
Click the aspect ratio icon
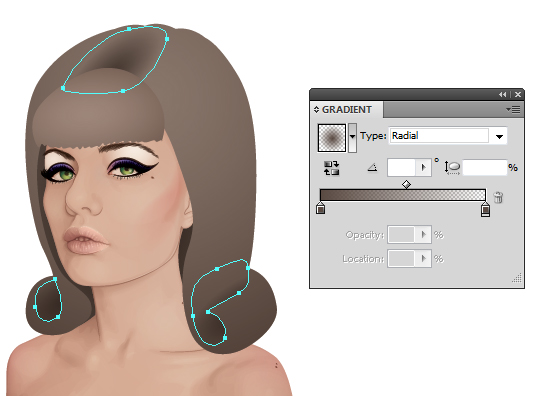[452, 168]
